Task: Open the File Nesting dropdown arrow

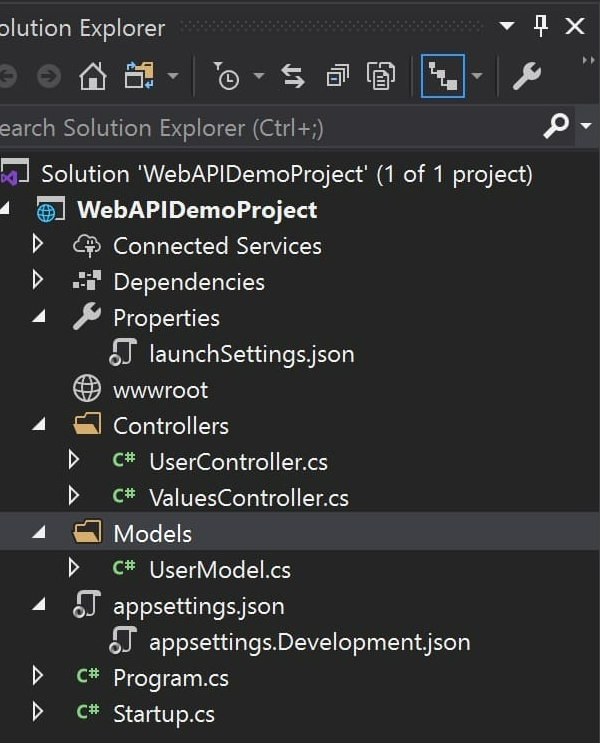Action: tap(477, 76)
